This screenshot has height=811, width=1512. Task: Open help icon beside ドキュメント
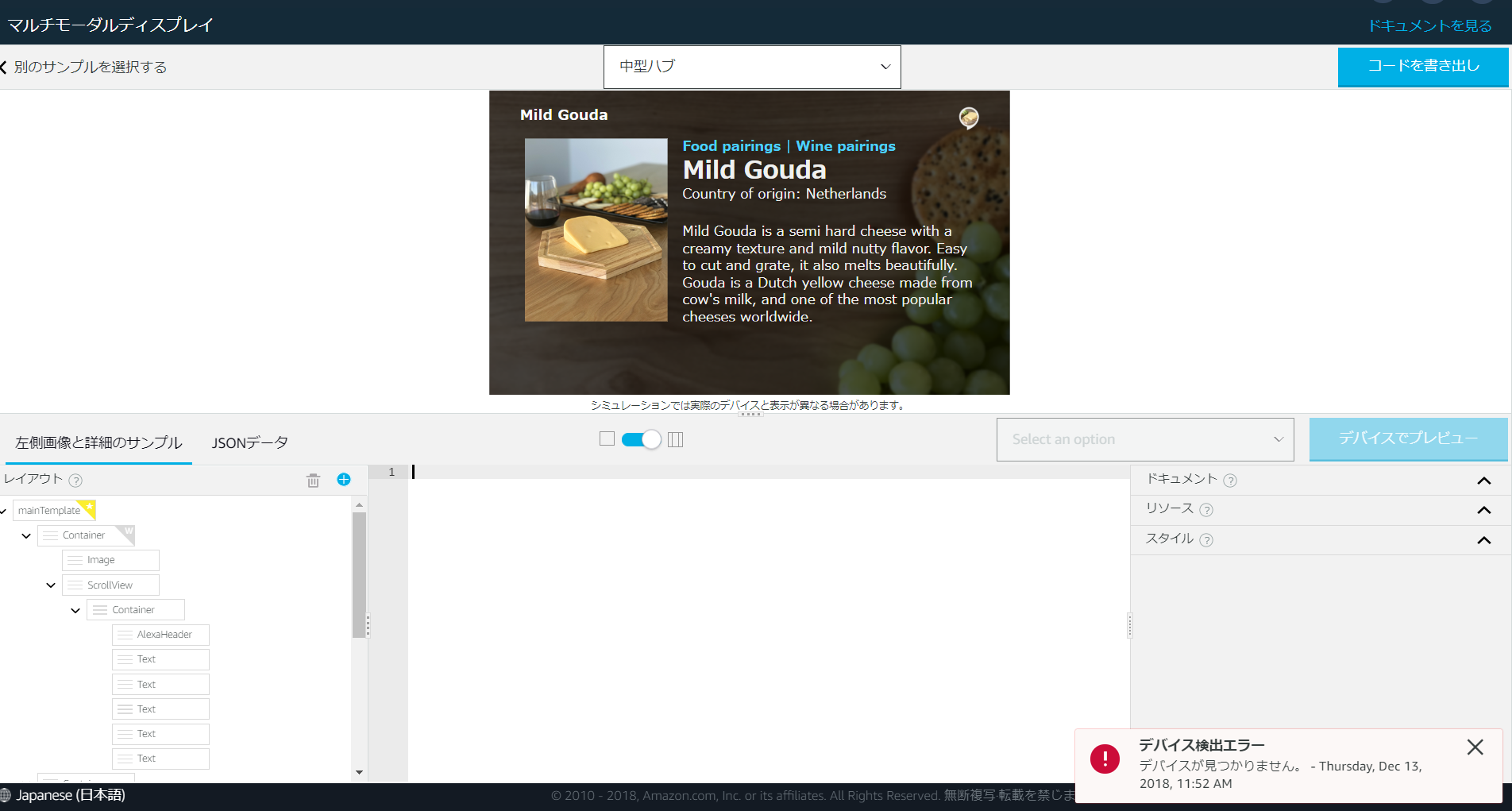click(x=1230, y=480)
